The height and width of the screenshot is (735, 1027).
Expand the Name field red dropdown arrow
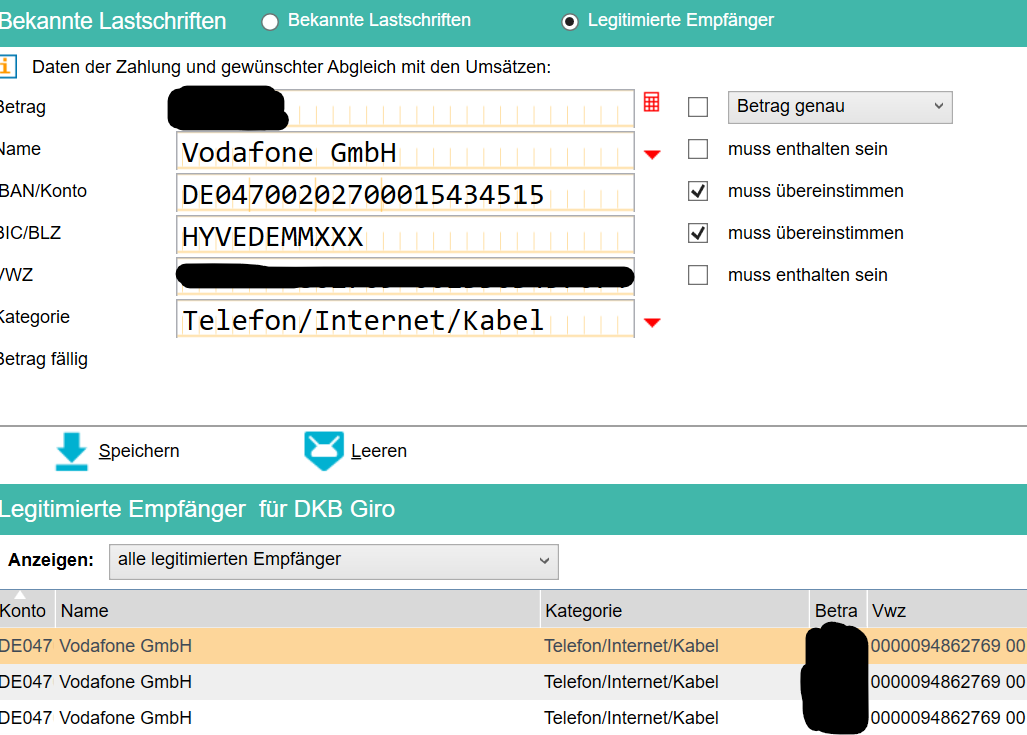pos(652,154)
